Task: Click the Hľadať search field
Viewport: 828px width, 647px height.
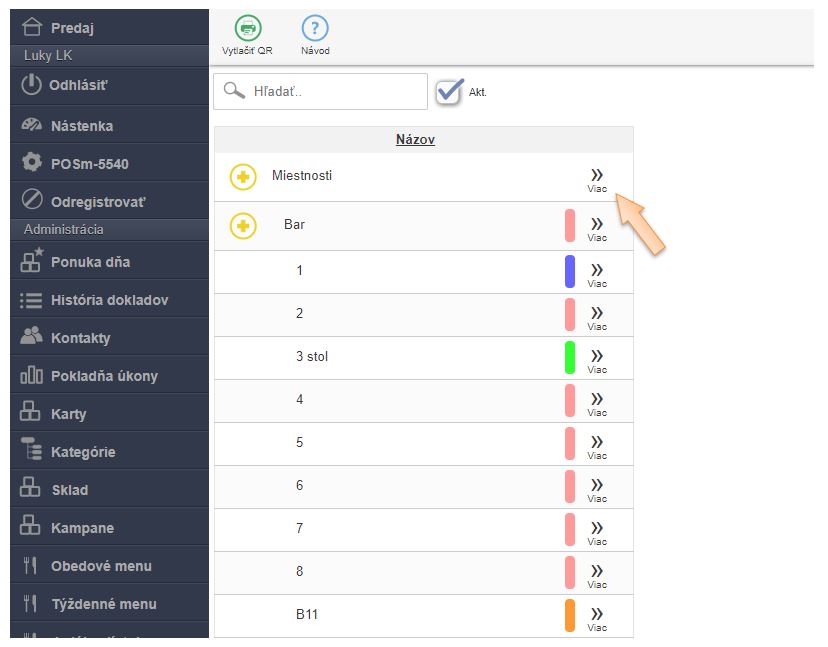Action: (x=332, y=91)
